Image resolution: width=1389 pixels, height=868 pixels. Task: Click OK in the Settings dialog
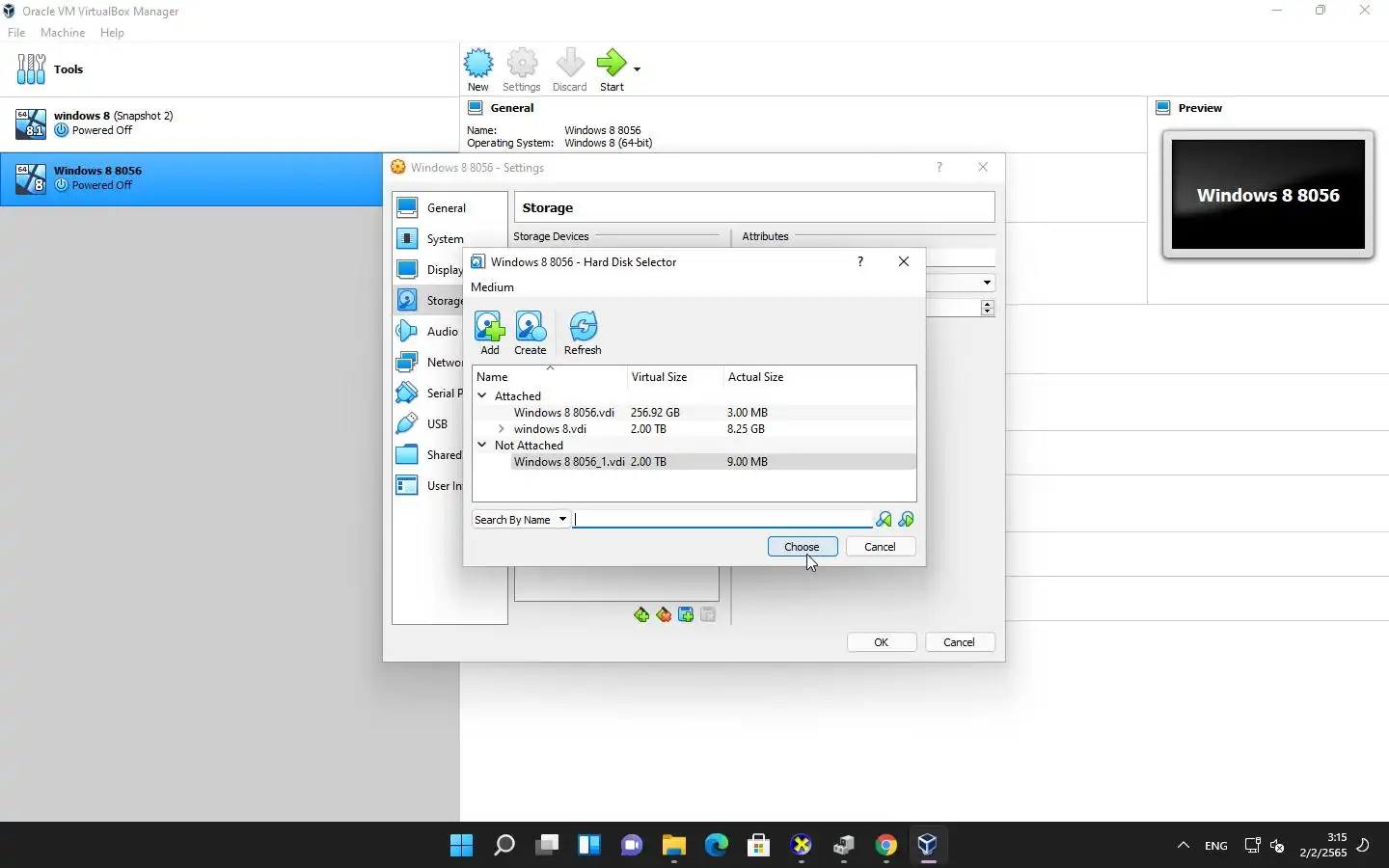click(882, 642)
